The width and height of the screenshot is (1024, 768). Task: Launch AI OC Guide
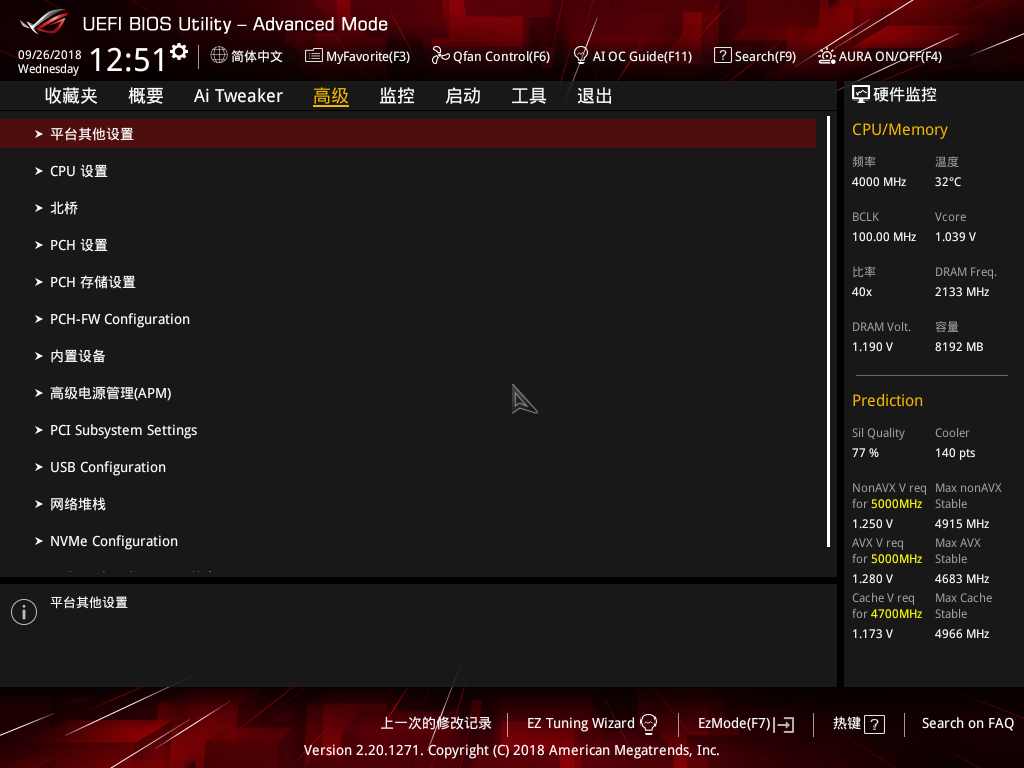(633, 56)
